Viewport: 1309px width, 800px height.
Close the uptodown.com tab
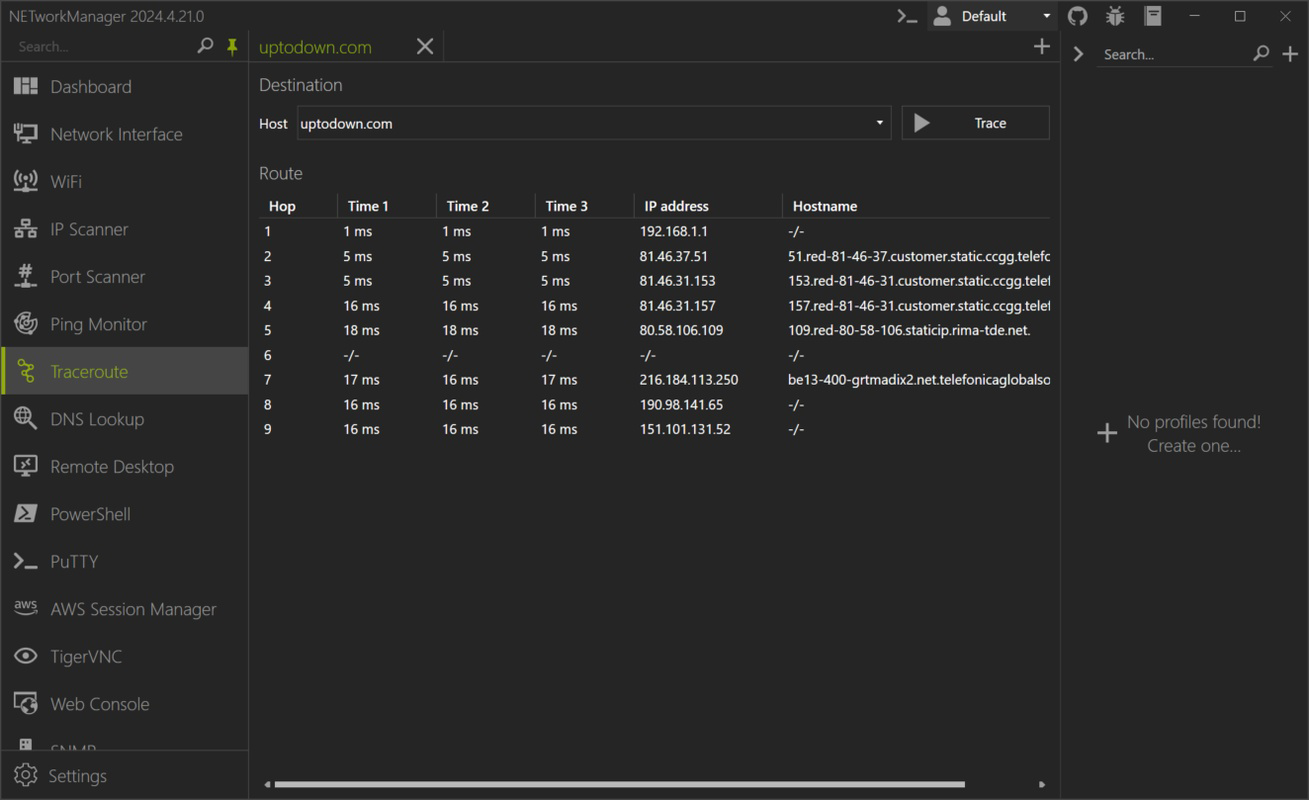[425, 47]
